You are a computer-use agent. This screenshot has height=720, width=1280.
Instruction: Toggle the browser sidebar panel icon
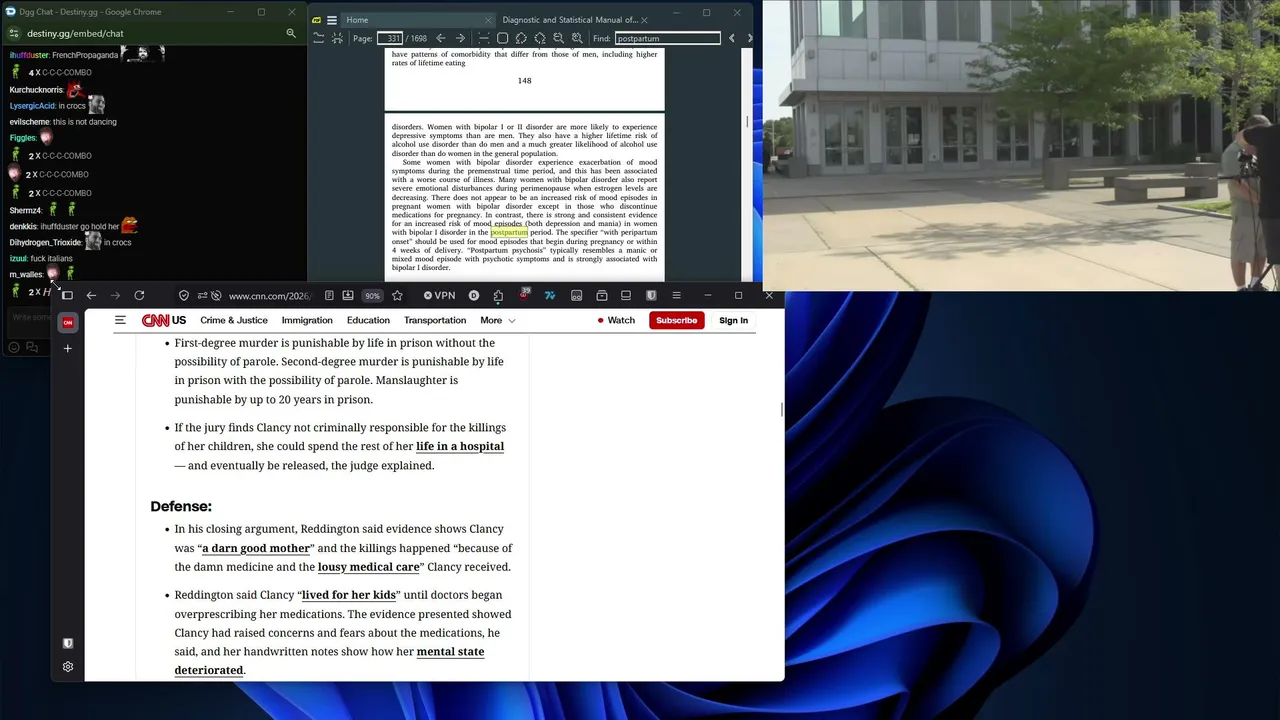point(67,295)
